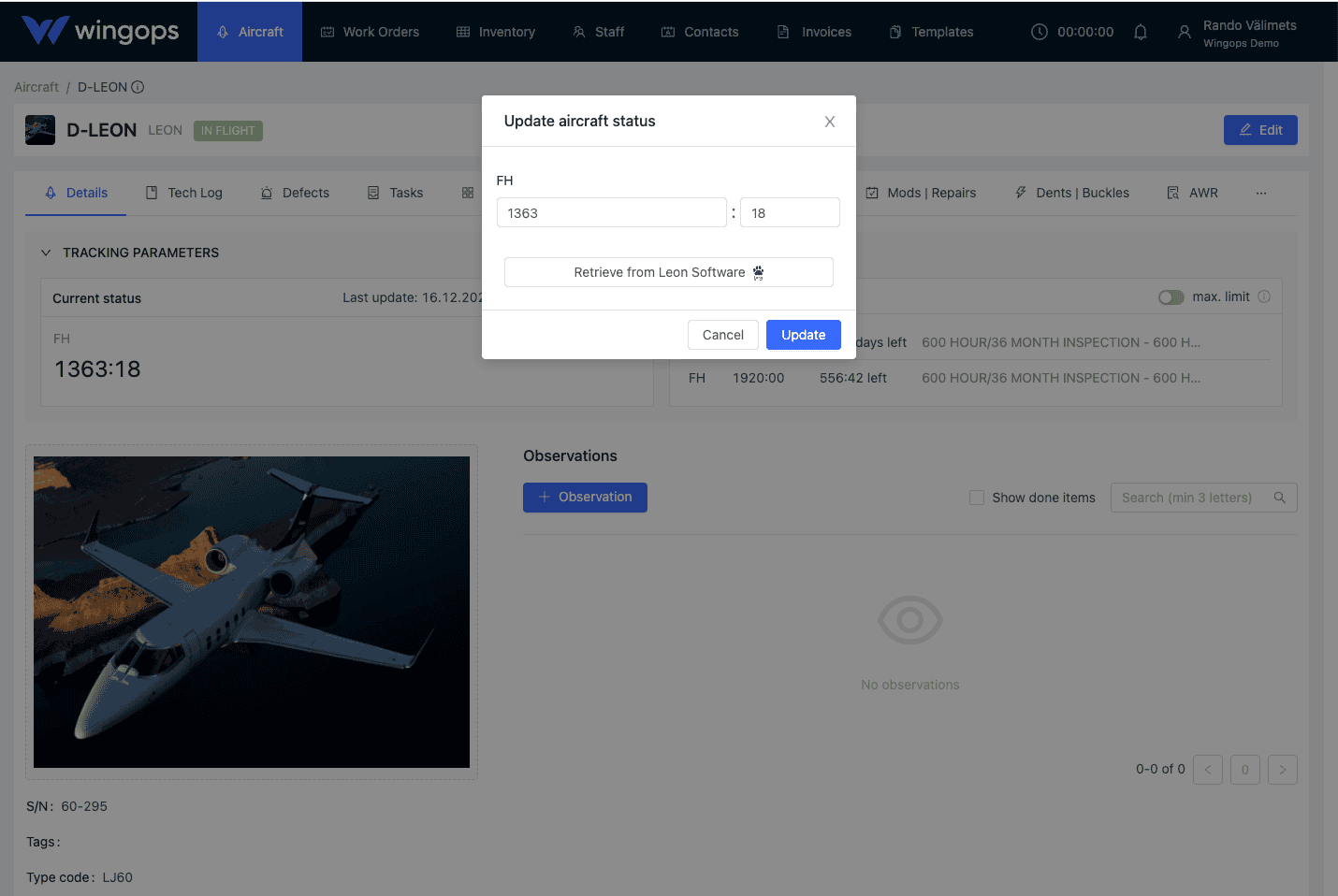The width and height of the screenshot is (1338, 896).
Task: Click the info icon beside D-LEON breadcrumb
Action: click(138, 86)
